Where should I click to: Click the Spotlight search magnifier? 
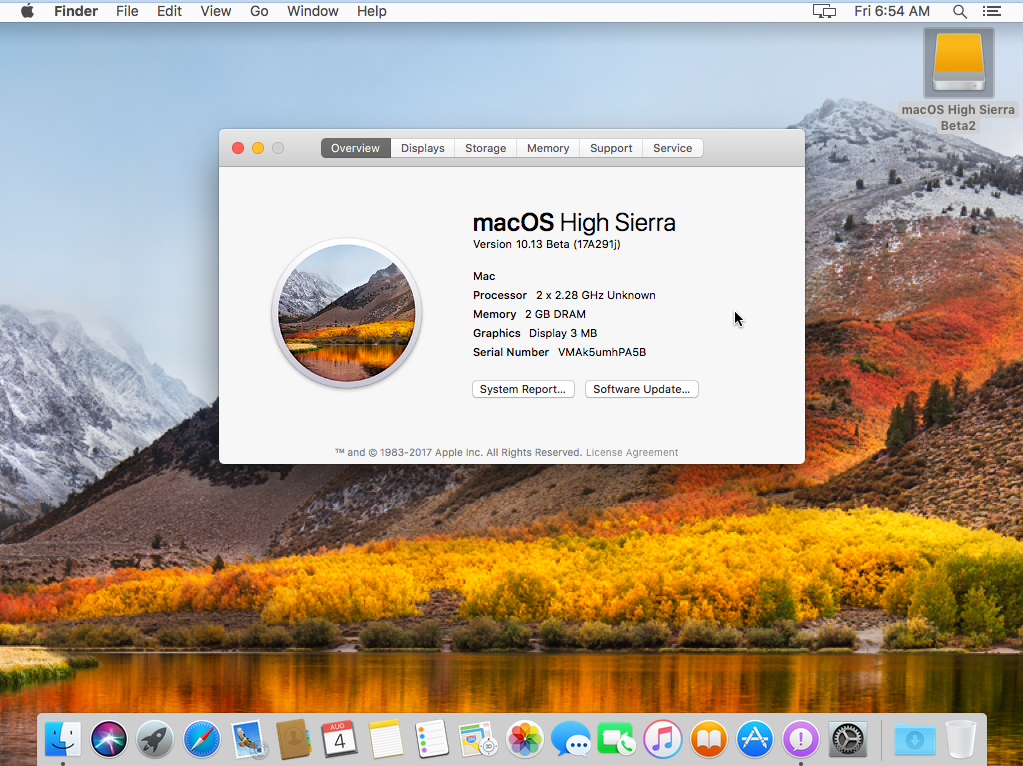959,11
